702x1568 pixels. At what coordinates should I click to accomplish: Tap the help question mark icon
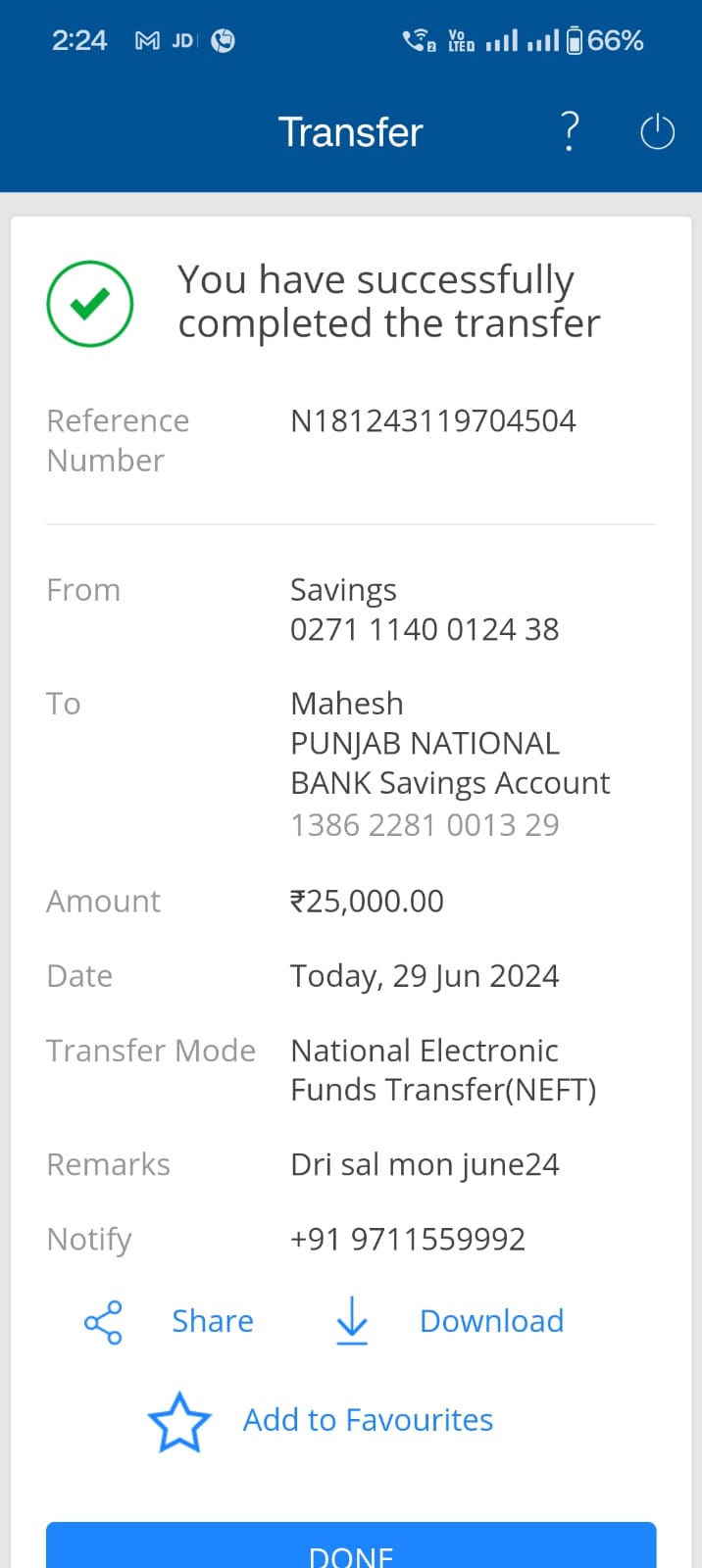[x=570, y=131]
